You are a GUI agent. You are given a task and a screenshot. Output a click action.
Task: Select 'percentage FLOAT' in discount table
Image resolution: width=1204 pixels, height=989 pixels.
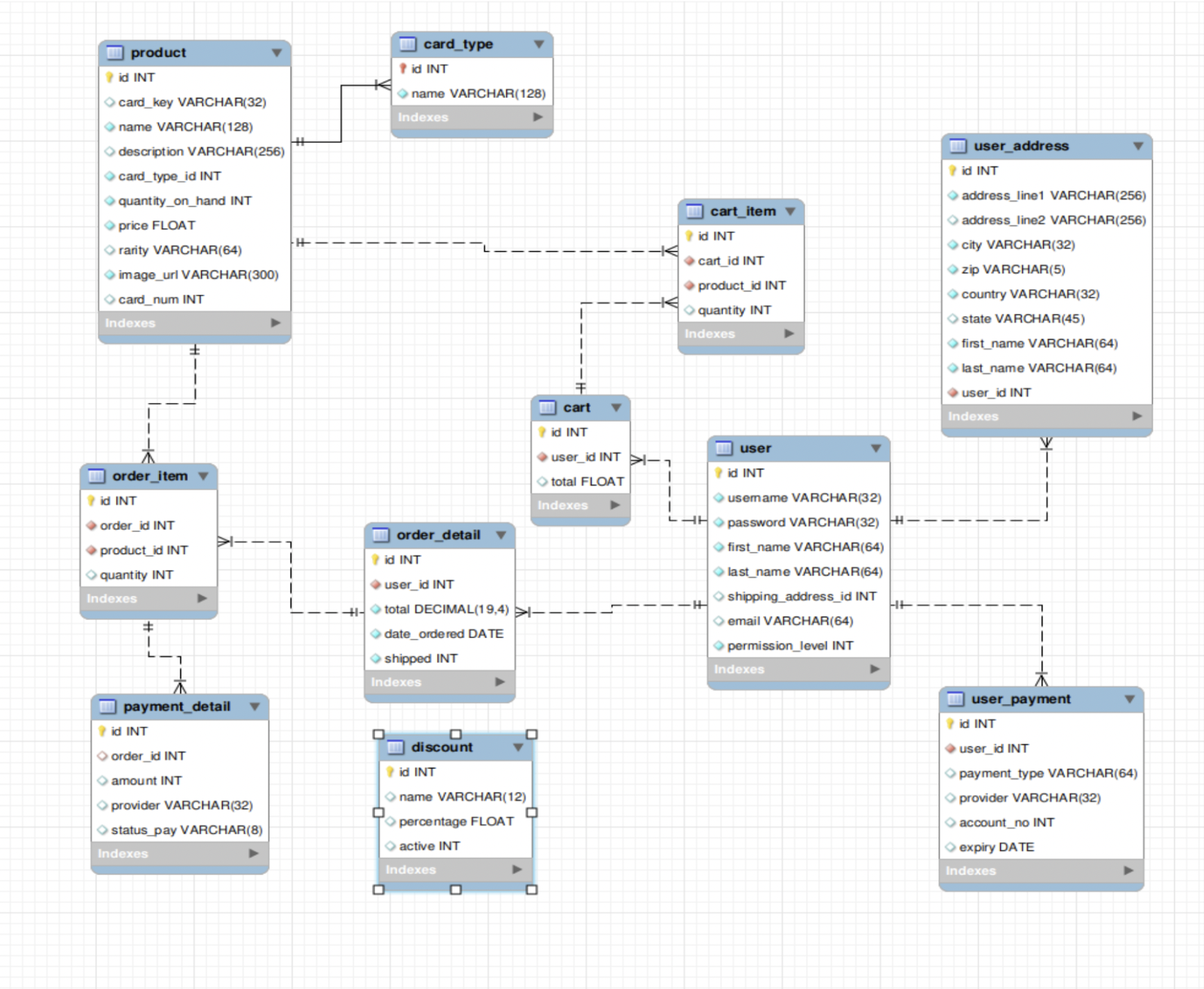(456, 822)
